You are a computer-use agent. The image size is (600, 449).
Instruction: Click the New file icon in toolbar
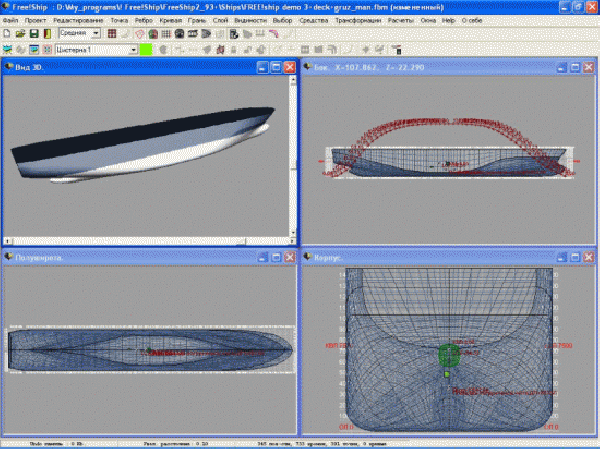pos(7,34)
